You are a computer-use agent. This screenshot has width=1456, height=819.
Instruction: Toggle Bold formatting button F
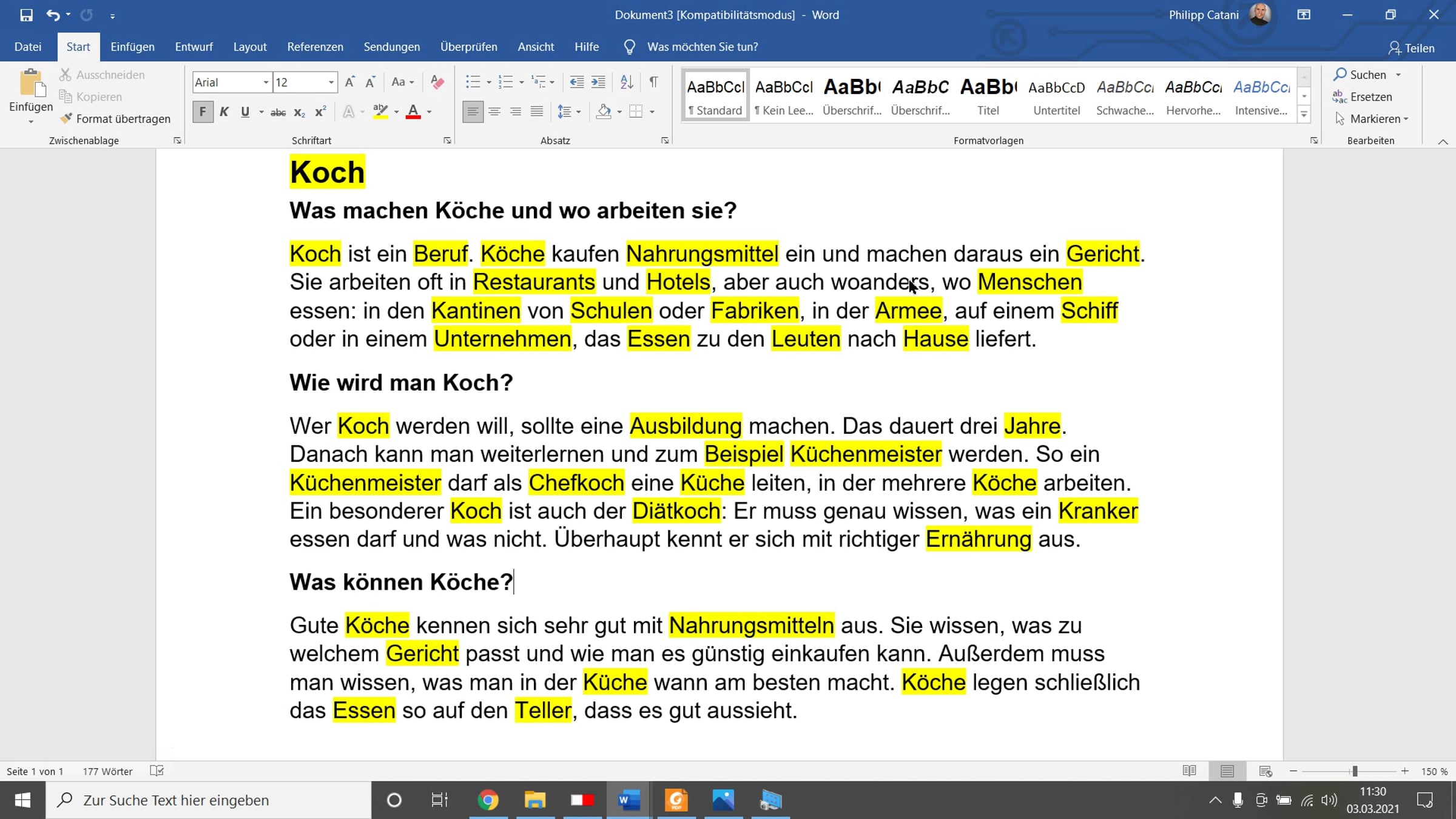coord(203,112)
